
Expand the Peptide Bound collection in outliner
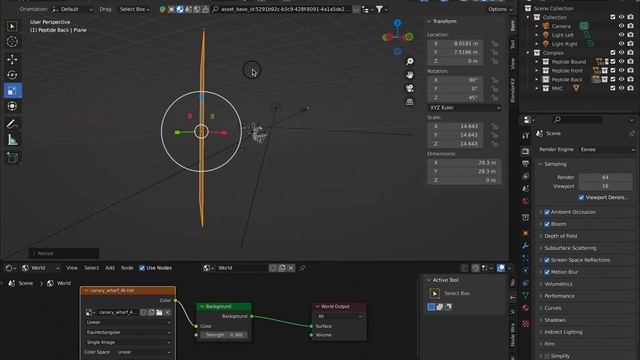(x=537, y=62)
